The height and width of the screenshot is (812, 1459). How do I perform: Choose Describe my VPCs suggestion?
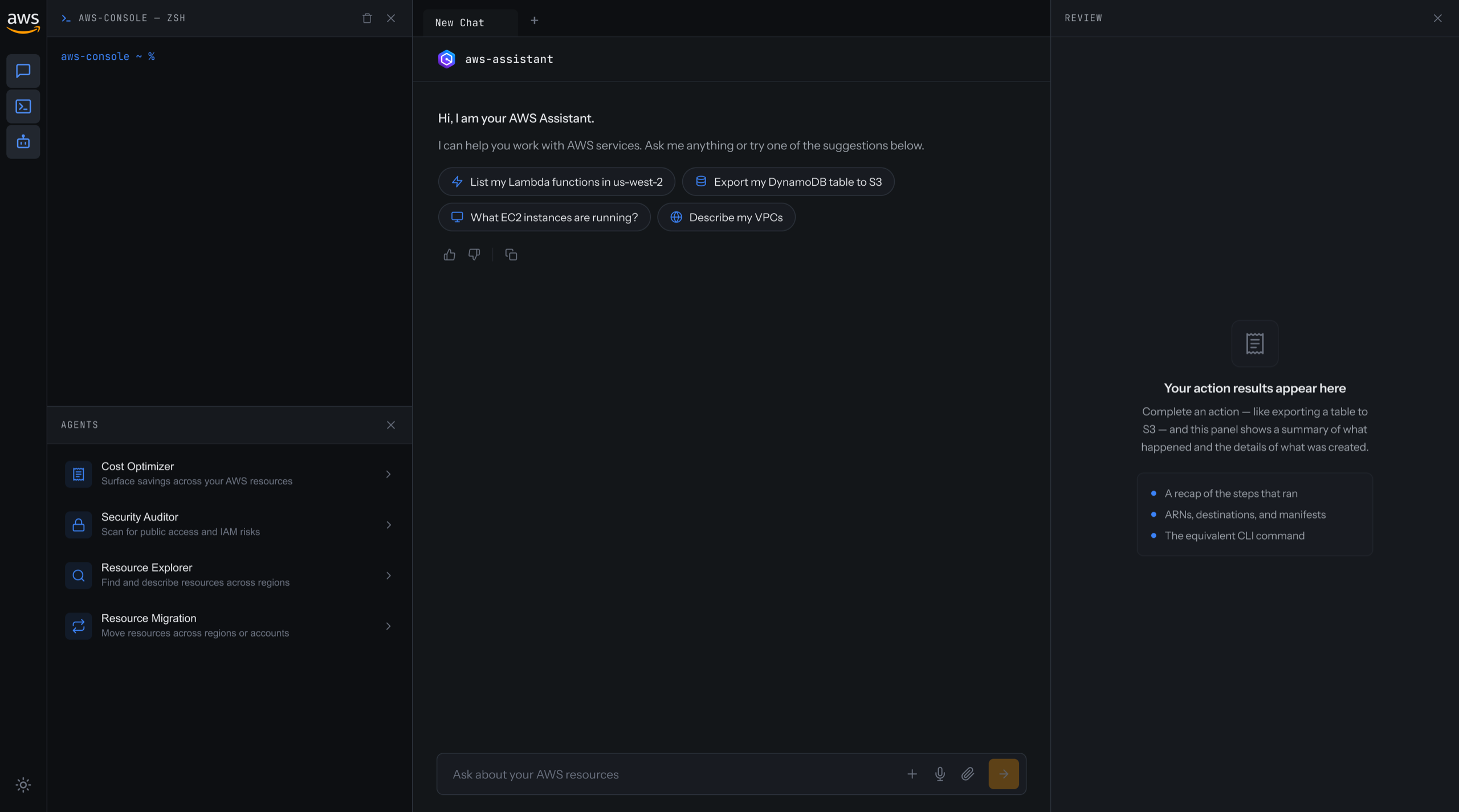[x=726, y=217]
